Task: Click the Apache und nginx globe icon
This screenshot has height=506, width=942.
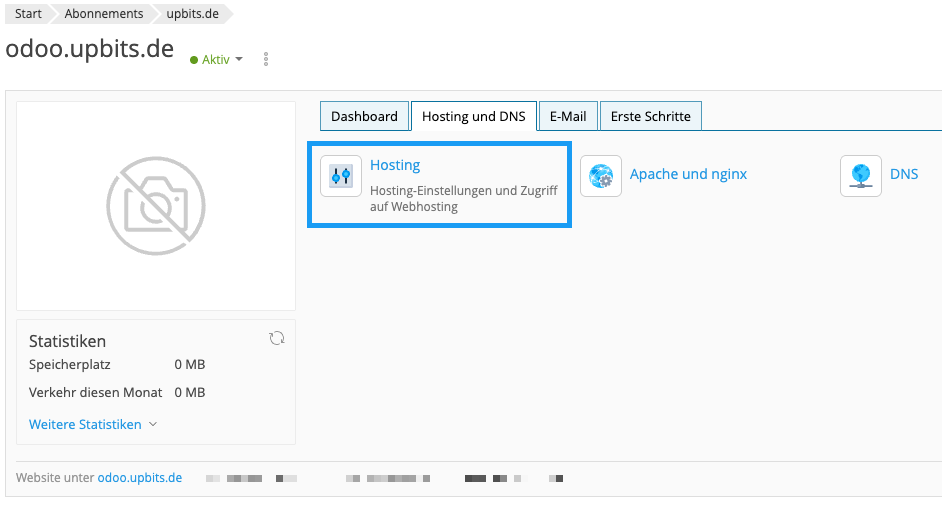Action: point(601,176)
